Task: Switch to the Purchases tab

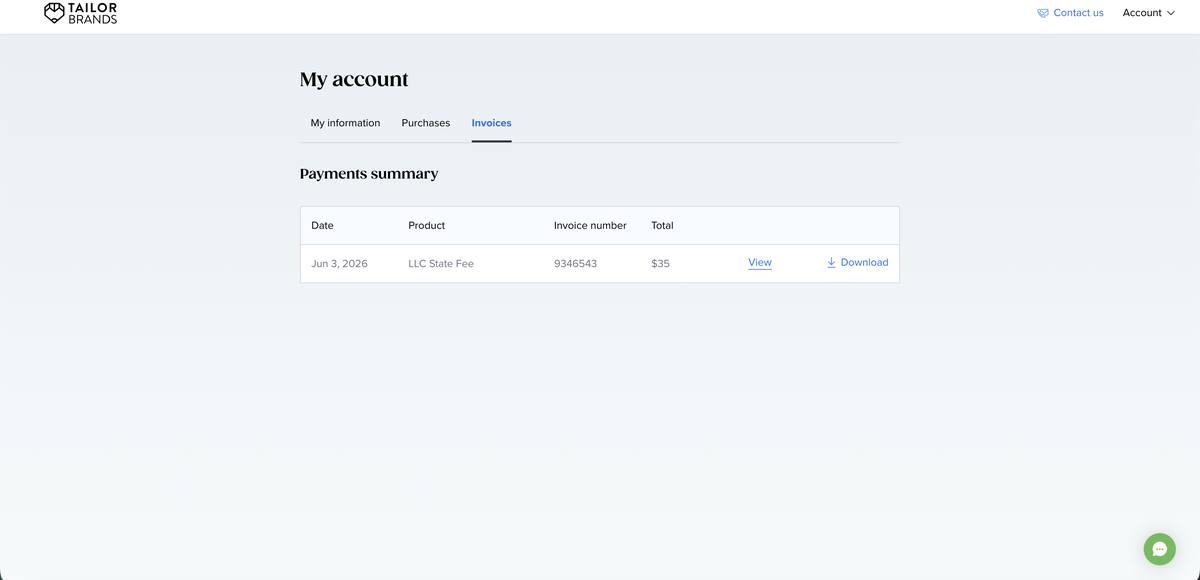Action: [x=426, y=123]
